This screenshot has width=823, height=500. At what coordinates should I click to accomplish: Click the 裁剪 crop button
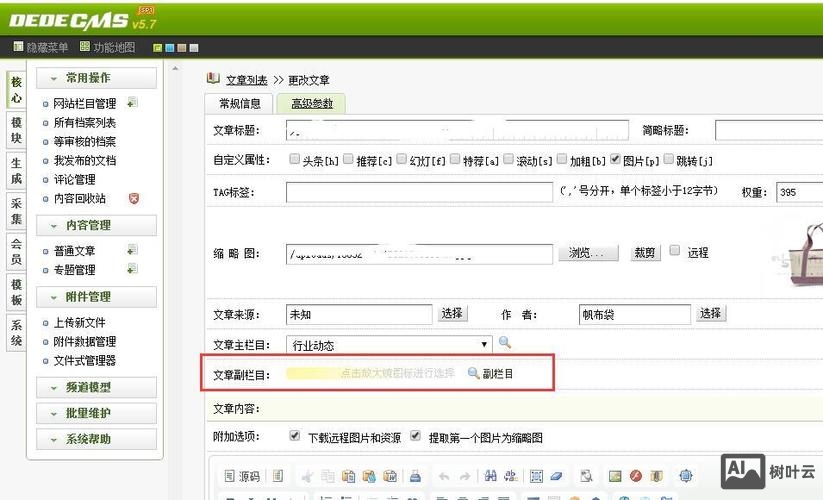point(645,253)
